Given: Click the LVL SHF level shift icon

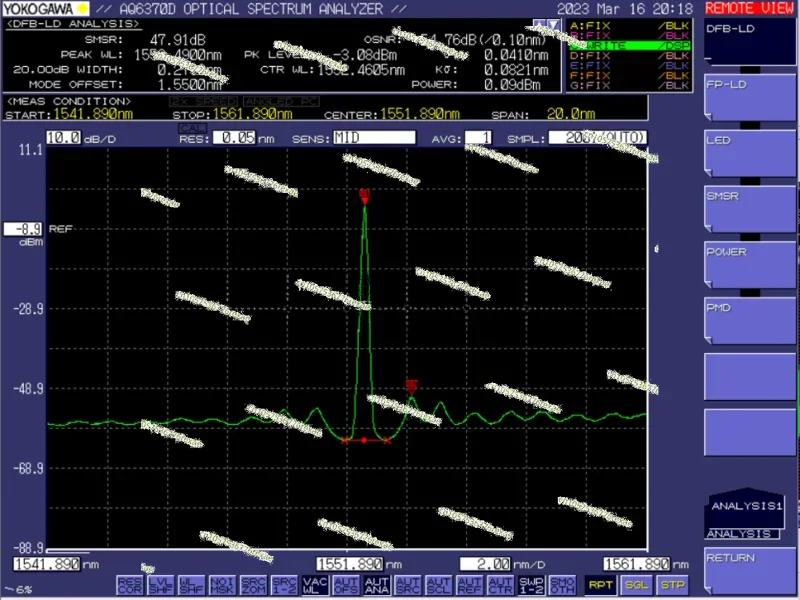Looking at the screenshot, I should point(161,585).
